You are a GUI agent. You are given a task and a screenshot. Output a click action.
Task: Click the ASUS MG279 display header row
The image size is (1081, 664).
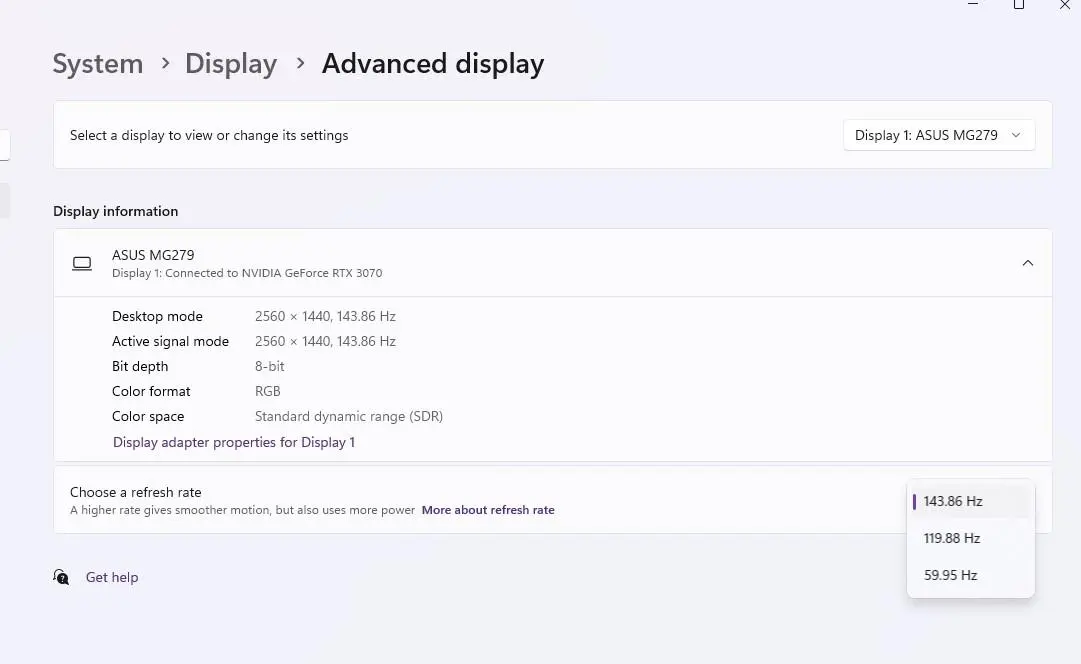click(x=553, y=263)
